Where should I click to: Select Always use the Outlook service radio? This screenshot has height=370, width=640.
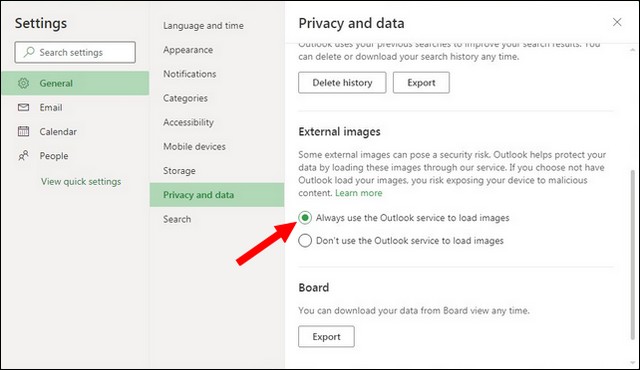pyautogui.click(x=305, y=218)
